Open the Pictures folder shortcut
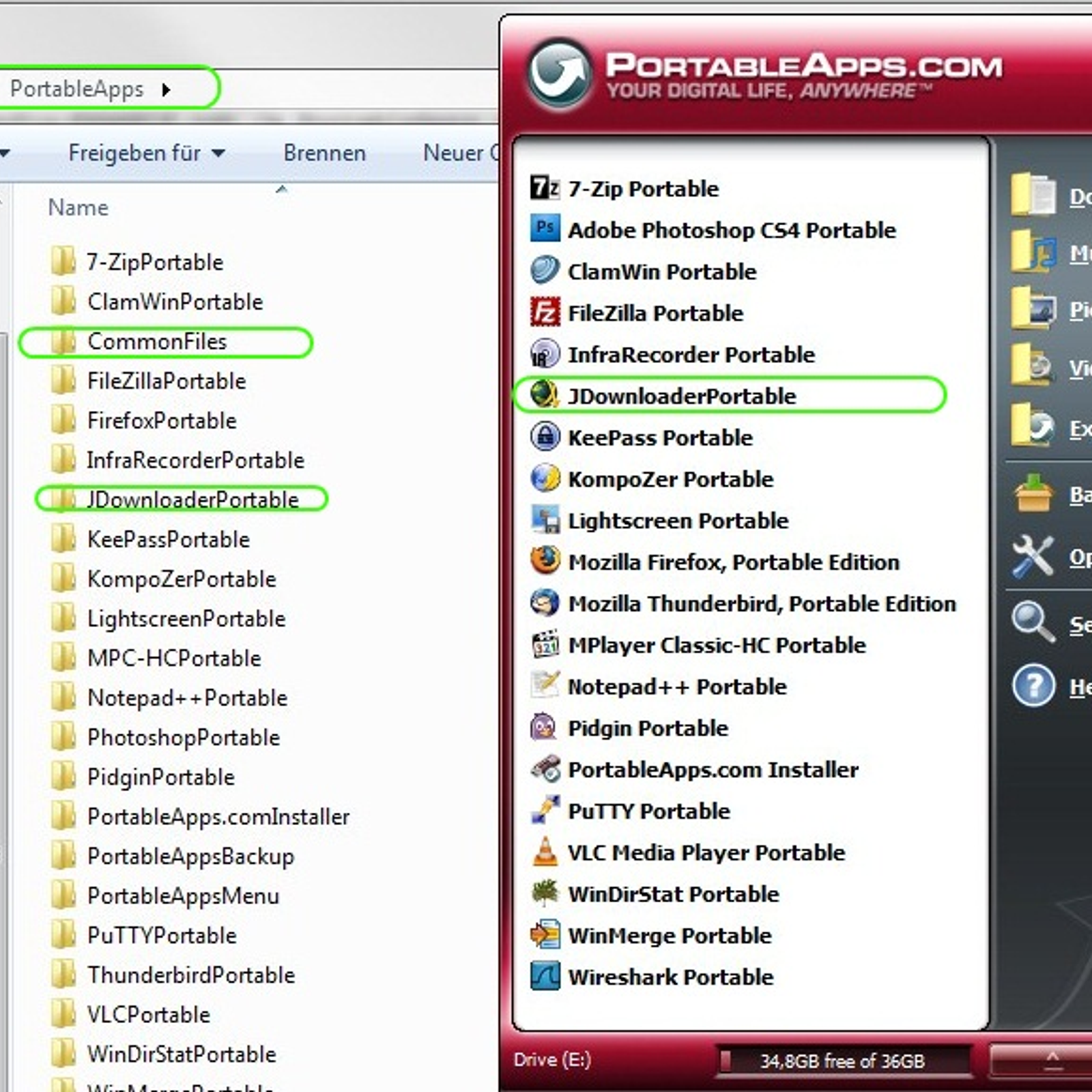 [1051, 309]
